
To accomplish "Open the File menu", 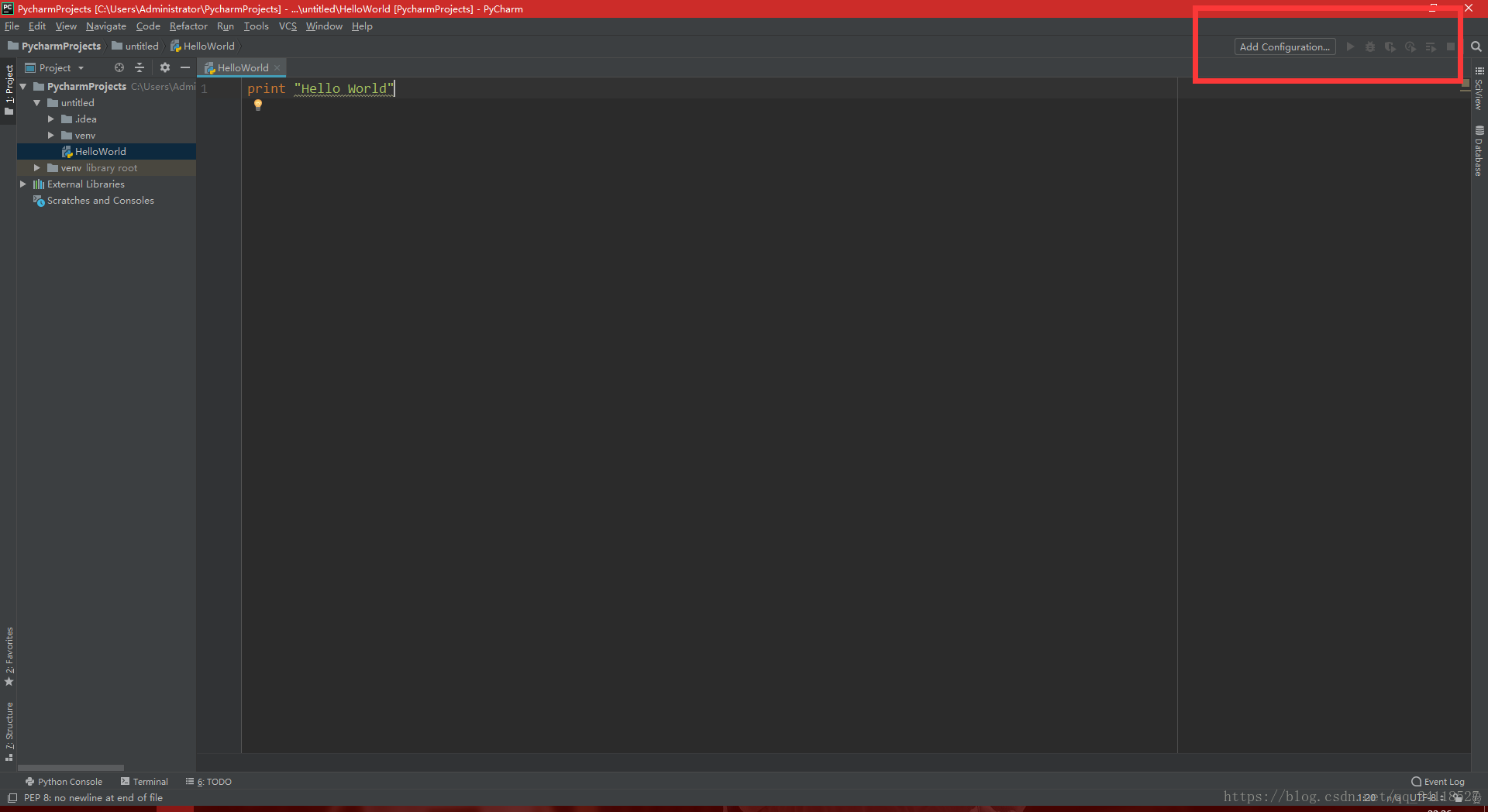I will [x=12, y=26].
